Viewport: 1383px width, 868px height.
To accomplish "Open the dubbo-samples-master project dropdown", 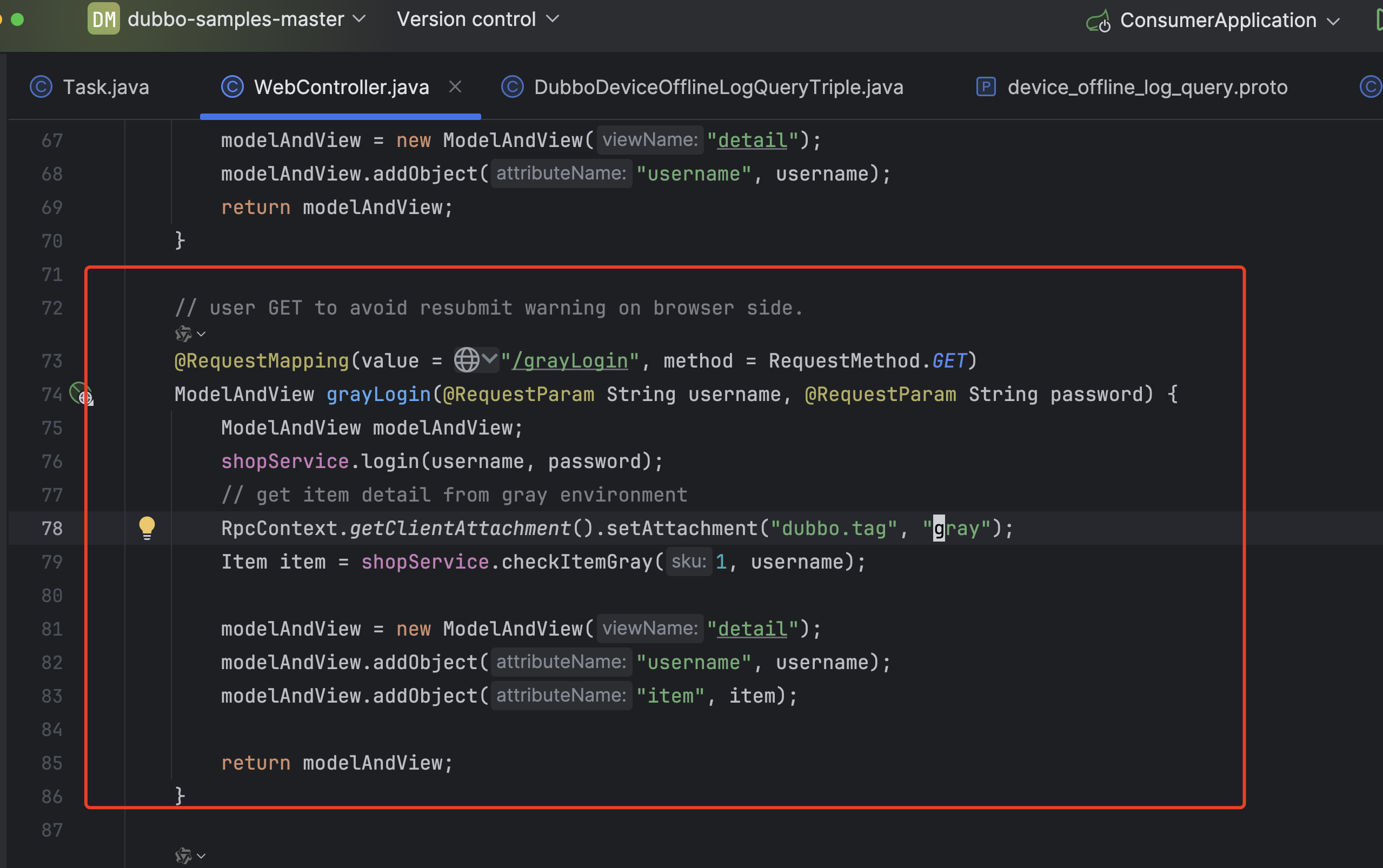I will click(x=247, y=19).
